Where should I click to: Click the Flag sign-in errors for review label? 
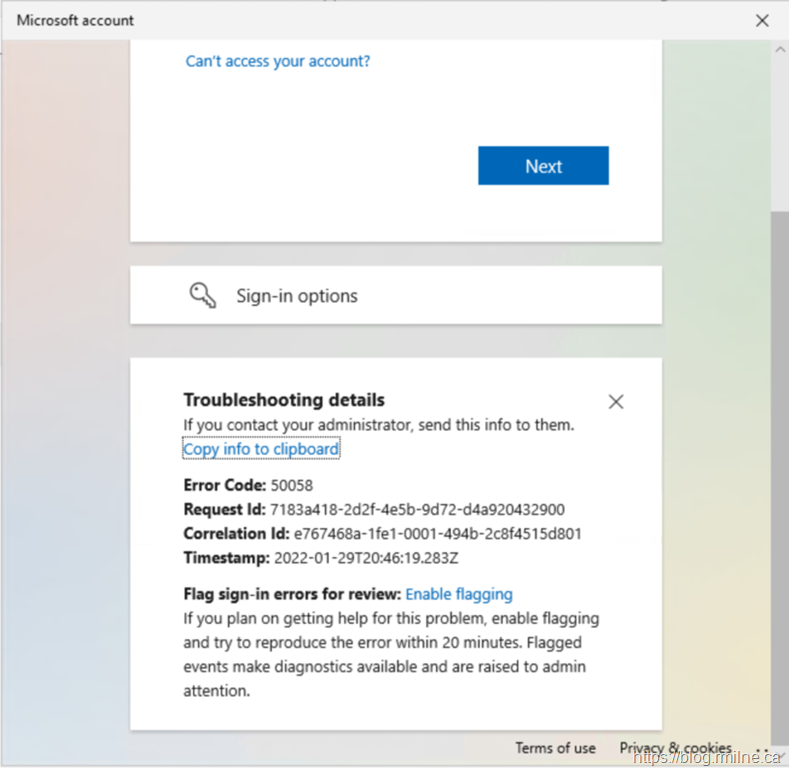292,594
